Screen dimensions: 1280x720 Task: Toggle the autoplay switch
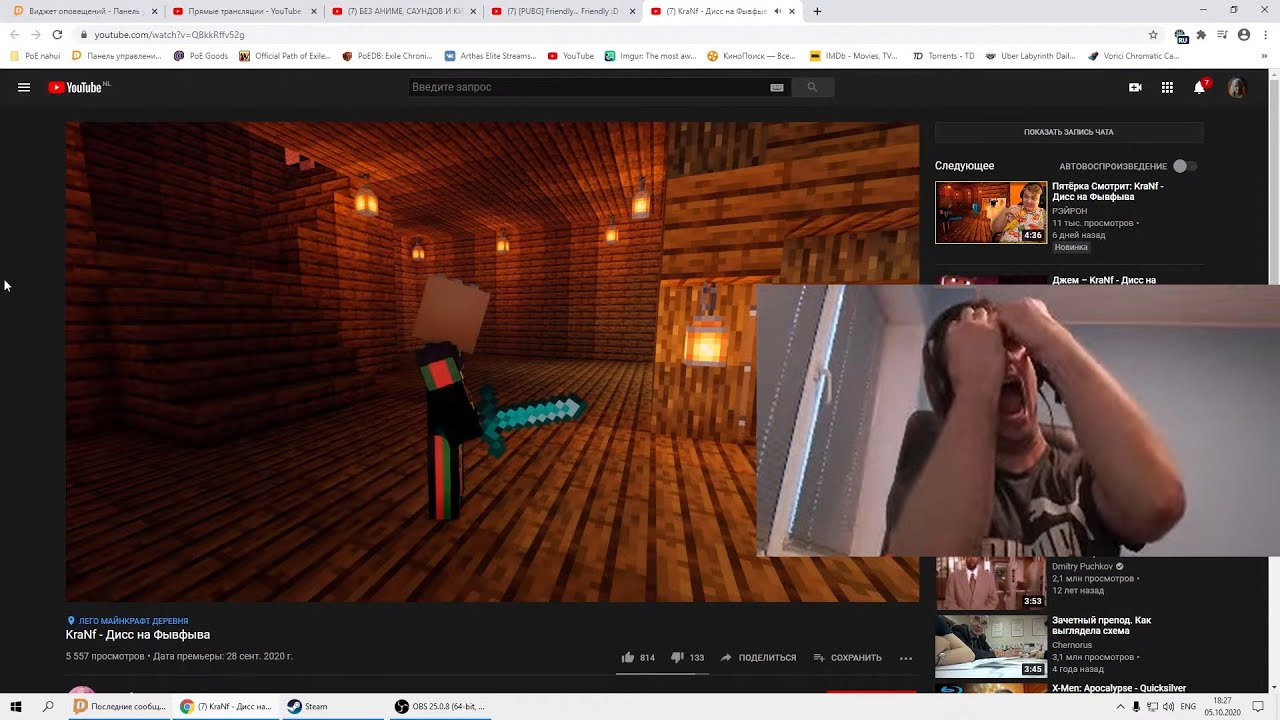(x=1185, y=166)
